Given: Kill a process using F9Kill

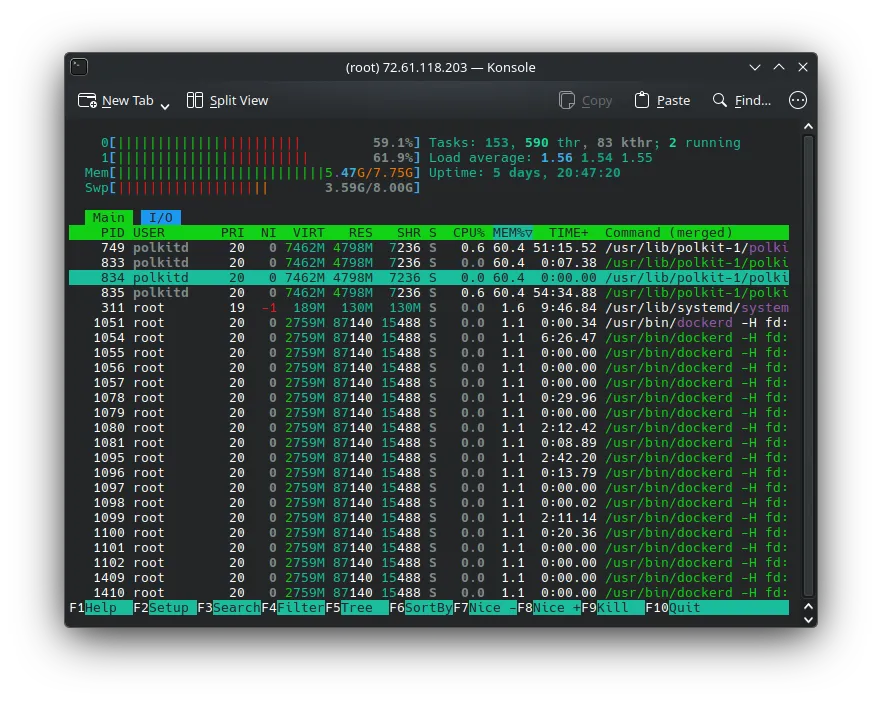Looking at the screenshot, I should click(x=613, y=607).
